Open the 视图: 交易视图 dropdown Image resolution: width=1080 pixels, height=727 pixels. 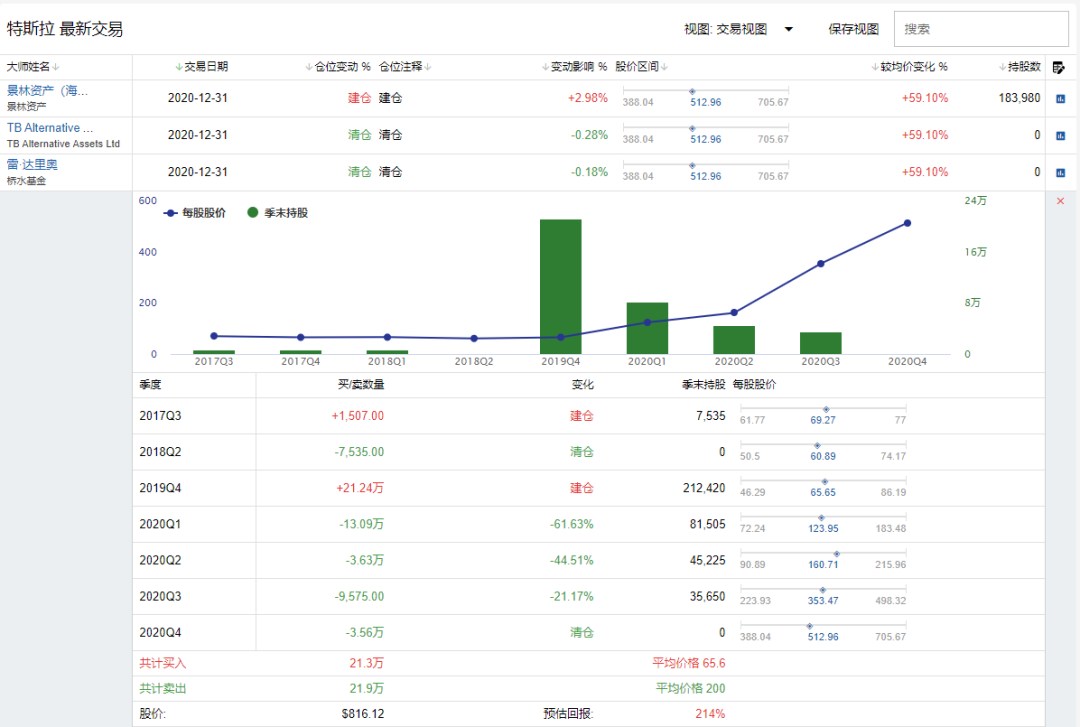click(x=738, y=29)
